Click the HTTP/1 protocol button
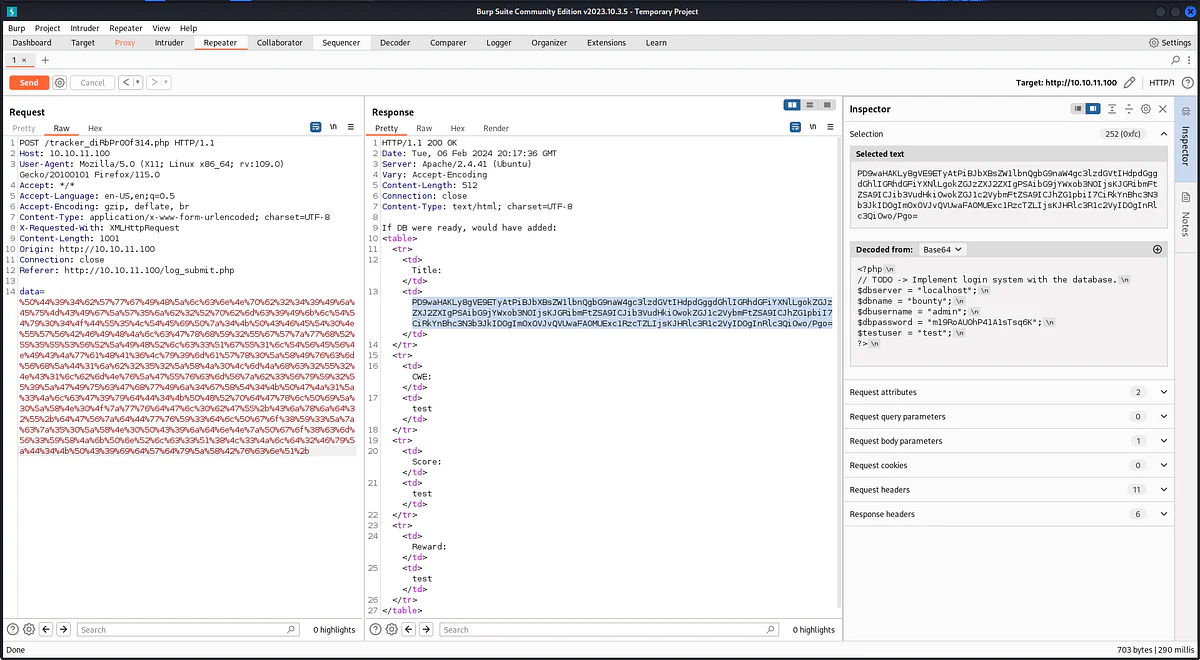This screenshot has width=1200, height=660. [1161, 83]
